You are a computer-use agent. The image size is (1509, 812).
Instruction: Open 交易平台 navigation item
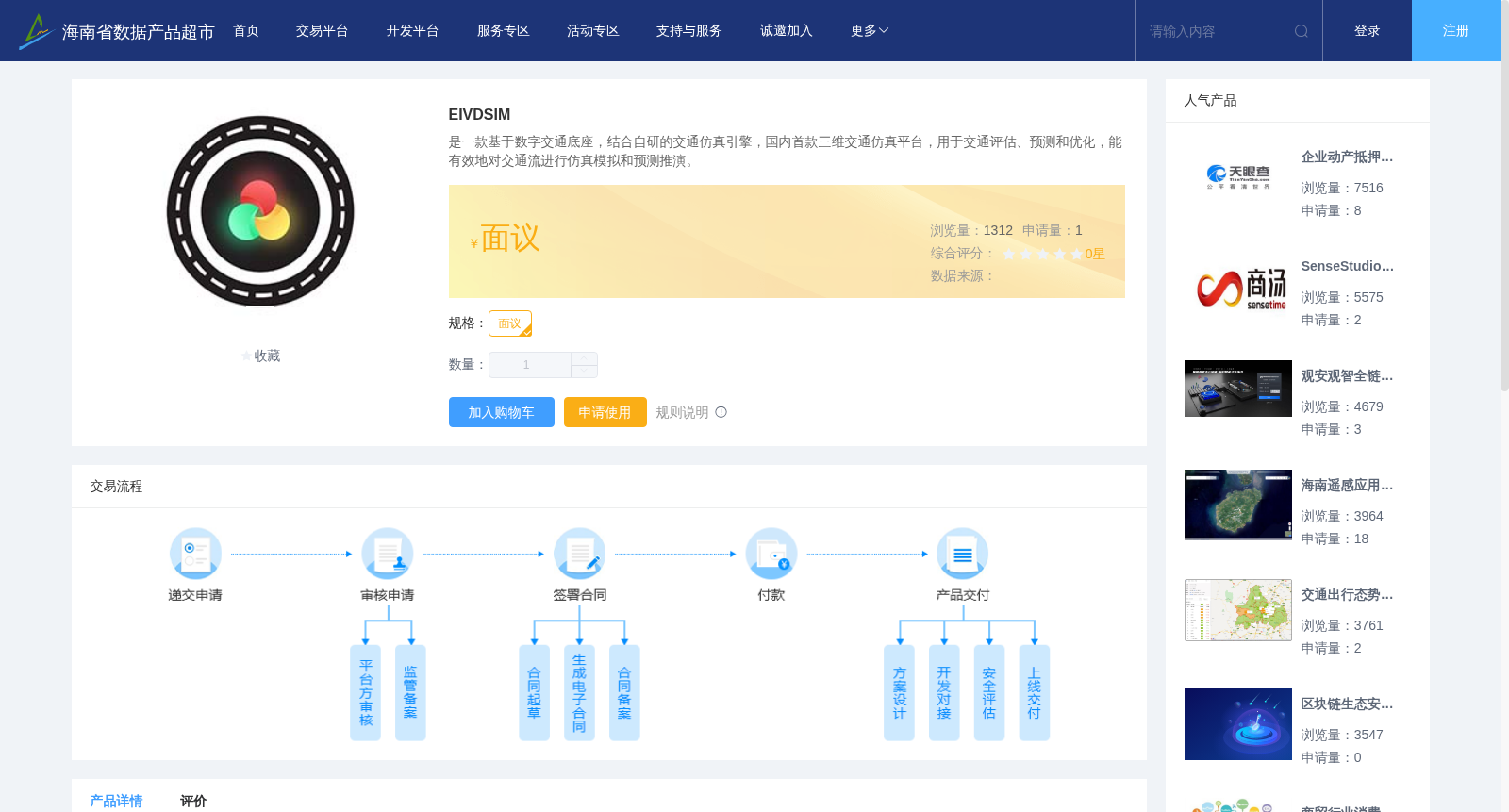coord(323,31)
